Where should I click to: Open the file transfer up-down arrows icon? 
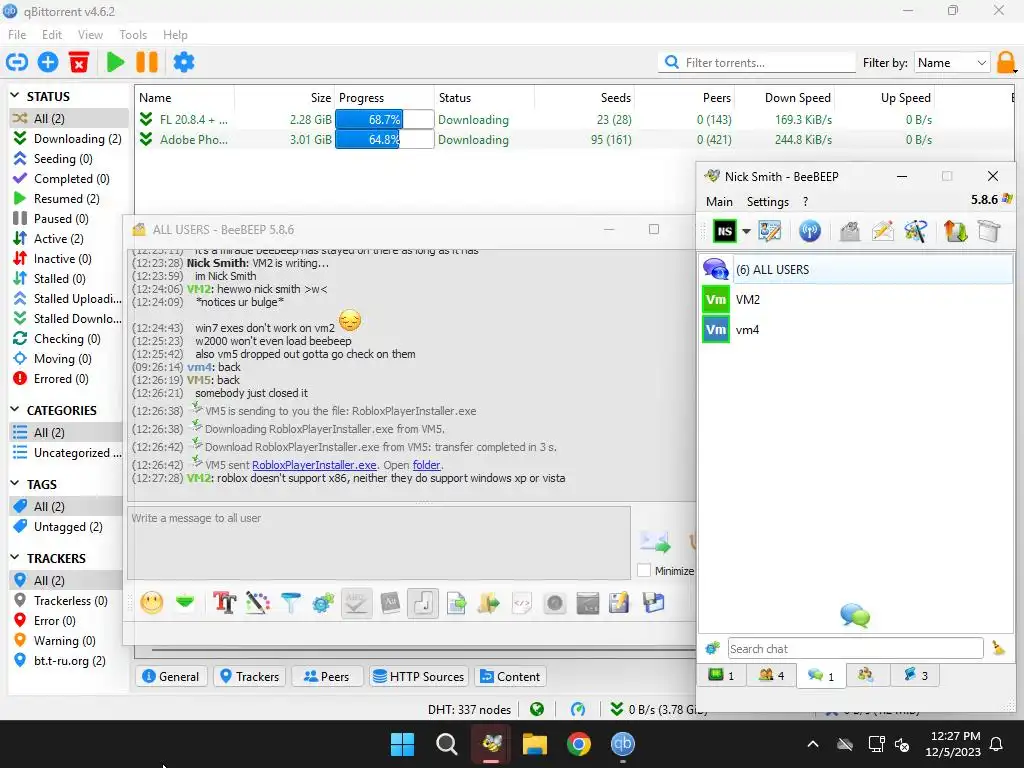tap(955, 231)
